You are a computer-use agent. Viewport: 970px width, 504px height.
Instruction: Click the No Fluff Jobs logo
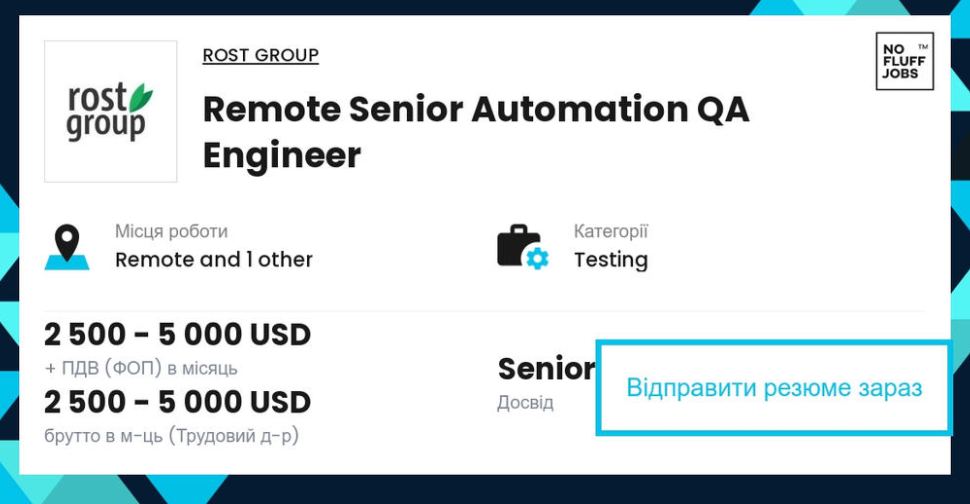pyautogui.click(x=904, y=61)
